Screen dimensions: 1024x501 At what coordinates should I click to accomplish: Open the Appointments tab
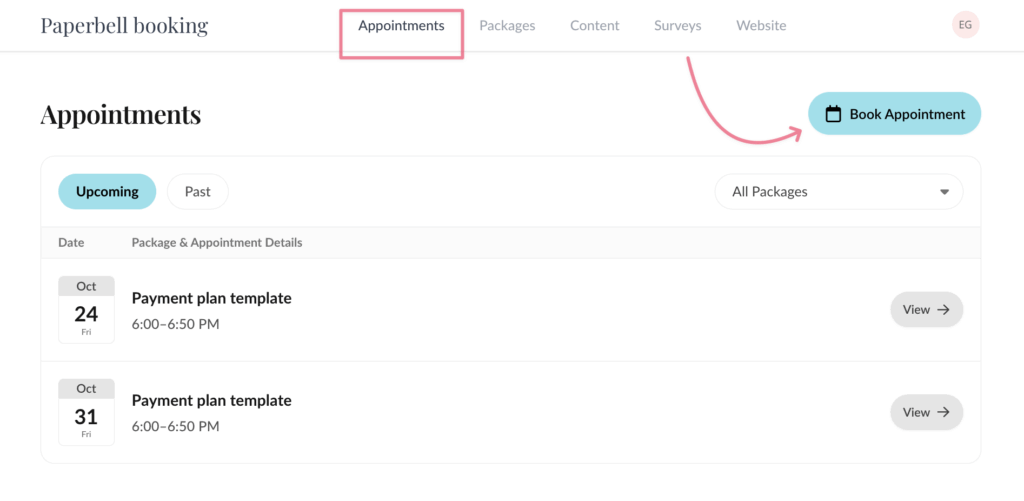(401, 26)
